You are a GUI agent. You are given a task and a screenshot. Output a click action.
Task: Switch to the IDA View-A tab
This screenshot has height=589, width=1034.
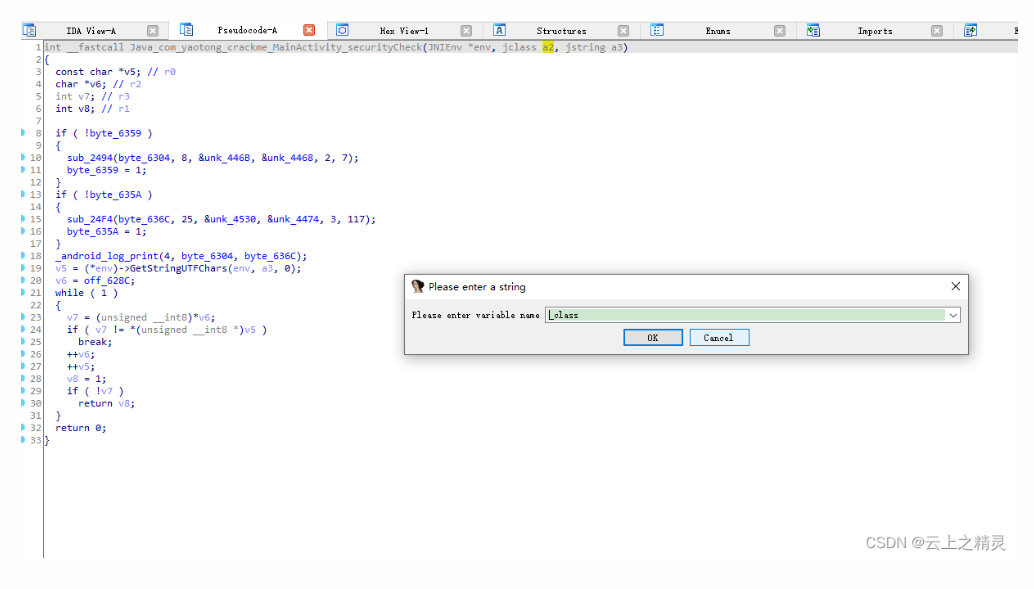click(x=91, y=31)
